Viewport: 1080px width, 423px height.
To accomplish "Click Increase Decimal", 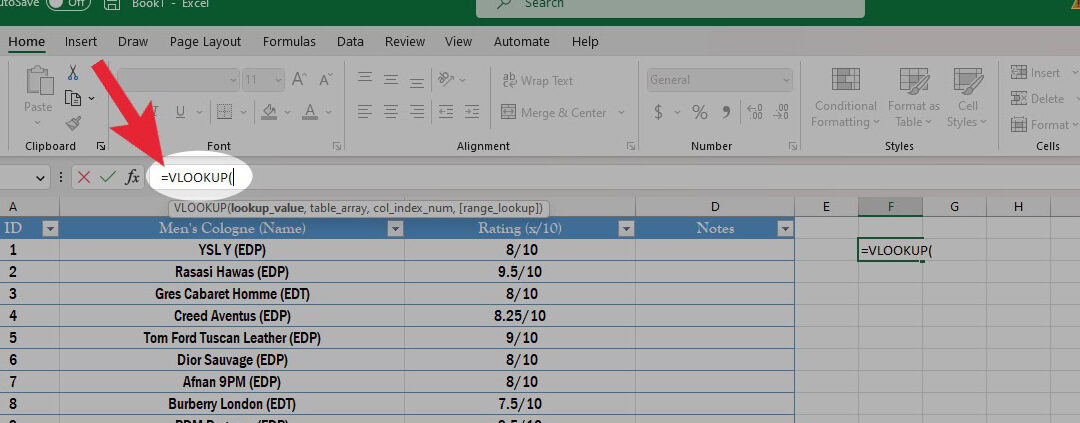I will pos(755,112).
